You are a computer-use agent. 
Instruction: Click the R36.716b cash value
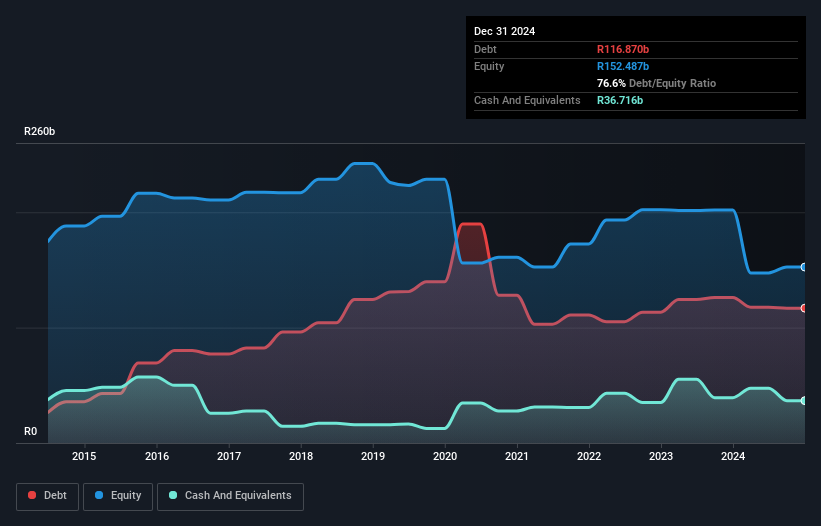click(x=620, y=100)
